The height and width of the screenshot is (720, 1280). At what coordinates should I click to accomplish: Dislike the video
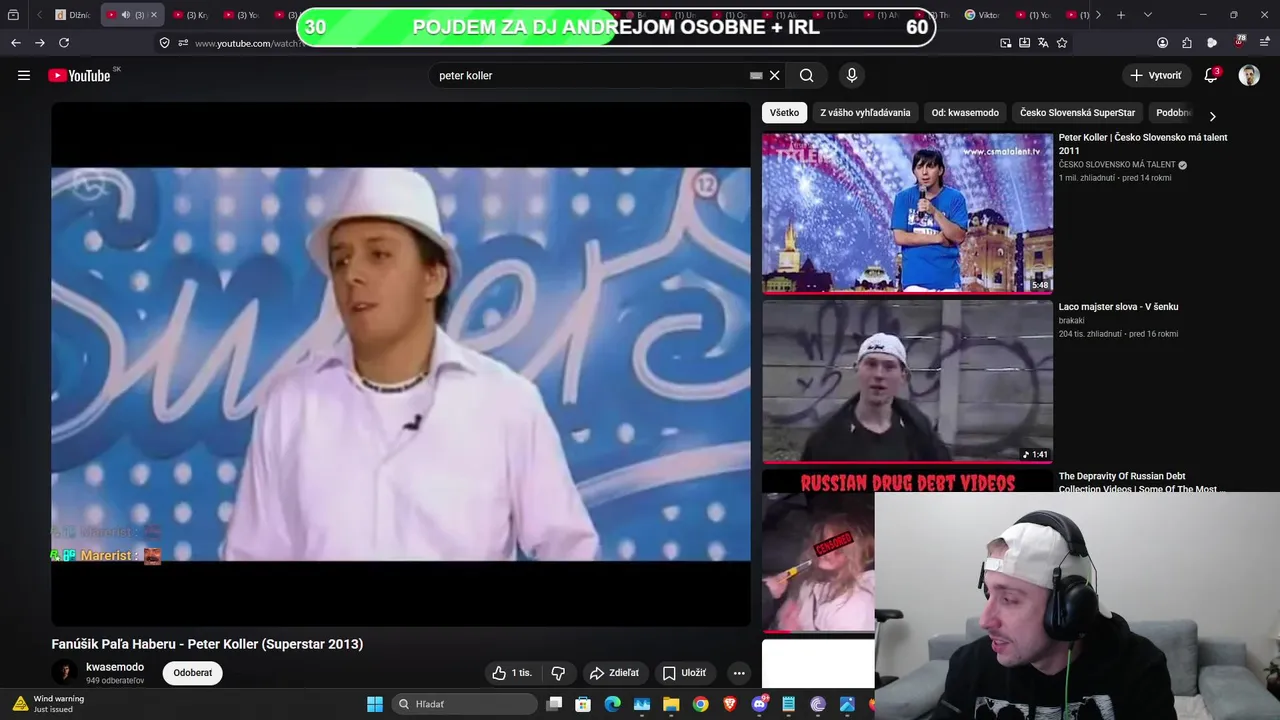tap(558, 673)
